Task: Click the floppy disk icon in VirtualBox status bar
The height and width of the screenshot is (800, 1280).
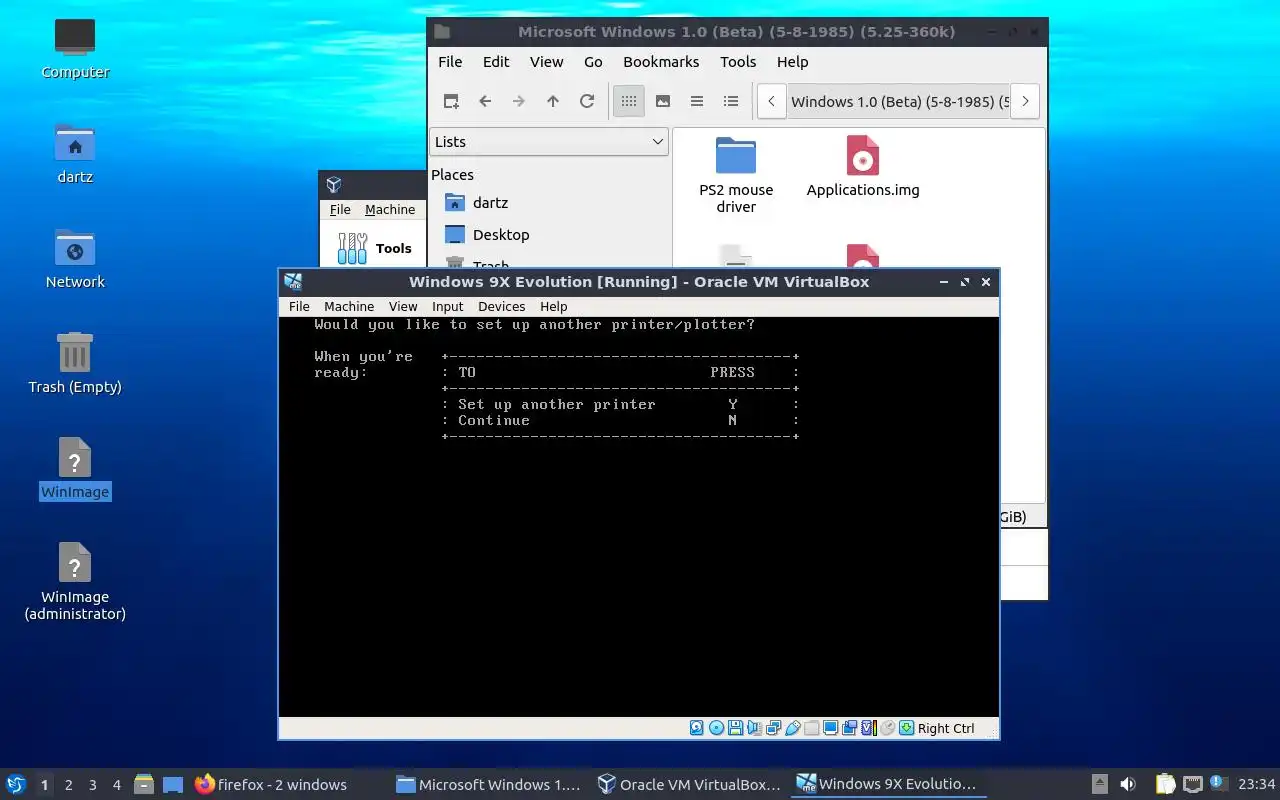Action: [735, 728]
